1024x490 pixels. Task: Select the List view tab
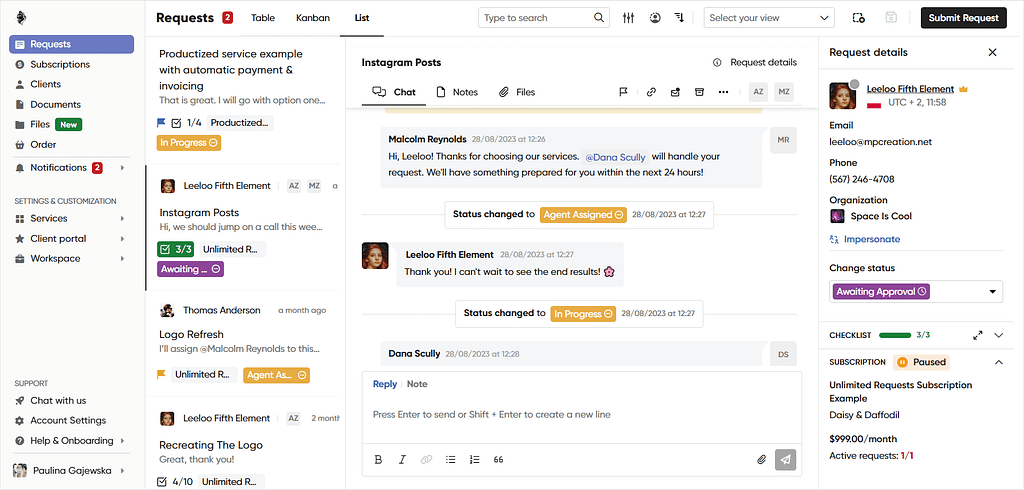point(362,18)
